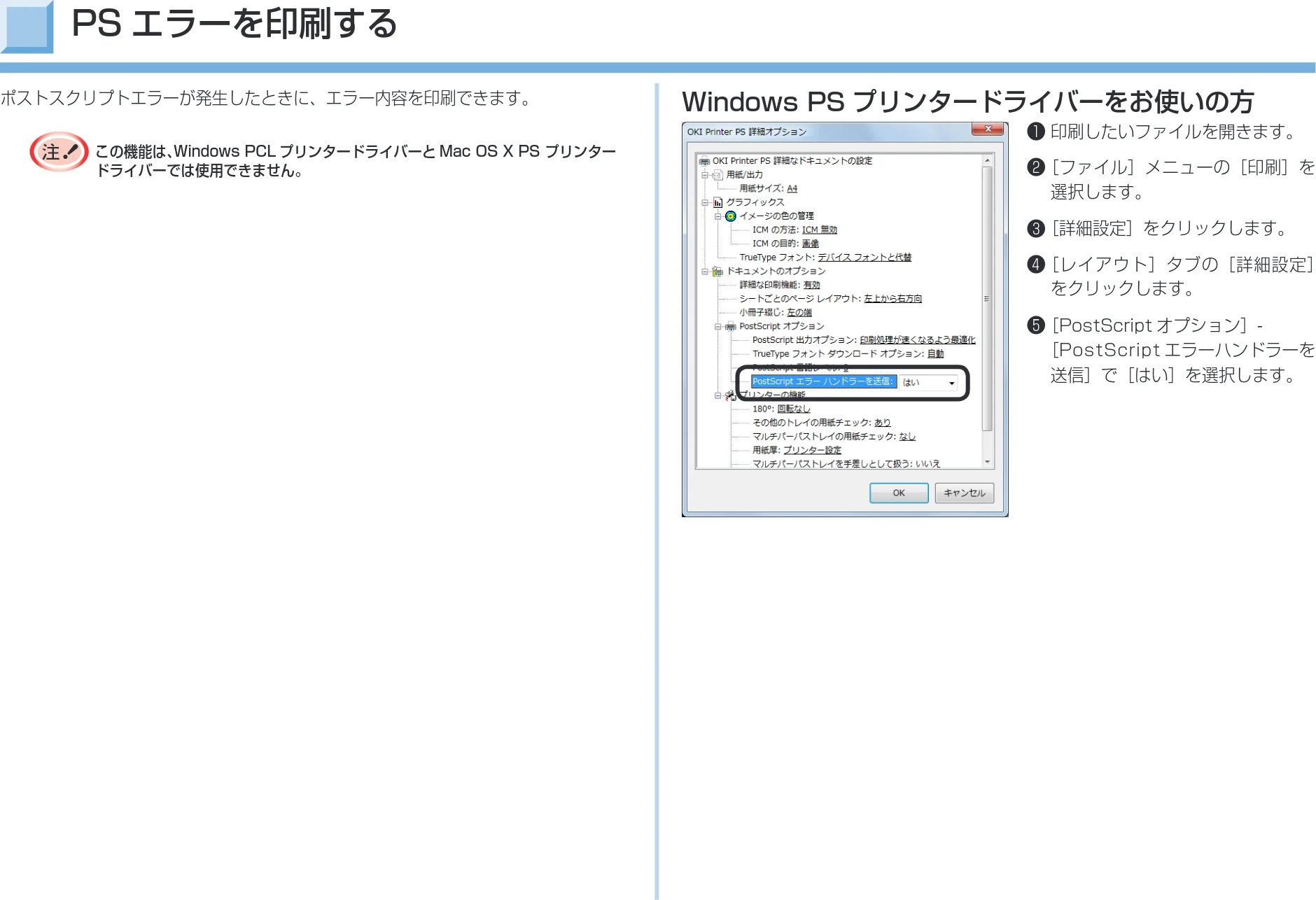This screenshot has height=900, width=1316.
Task: Select the マルチパーパストレイを手差しとして扱う row
Action: click(x=846, y=464)
